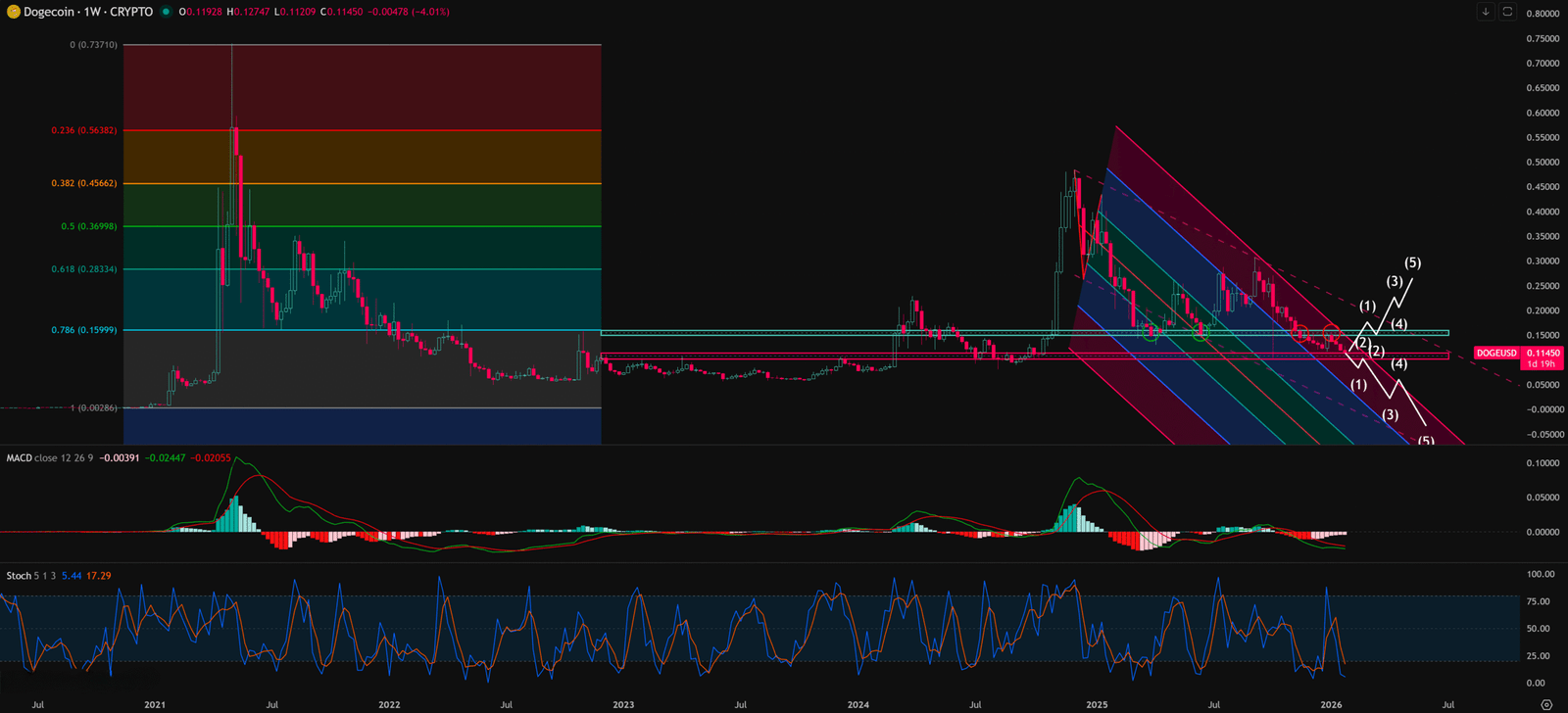This screenshot has width=1568, height=713.
Task: Click the 0.786 (0.15999) Fibonacci label
Action: pyautogui.click(x=84, y=330)
